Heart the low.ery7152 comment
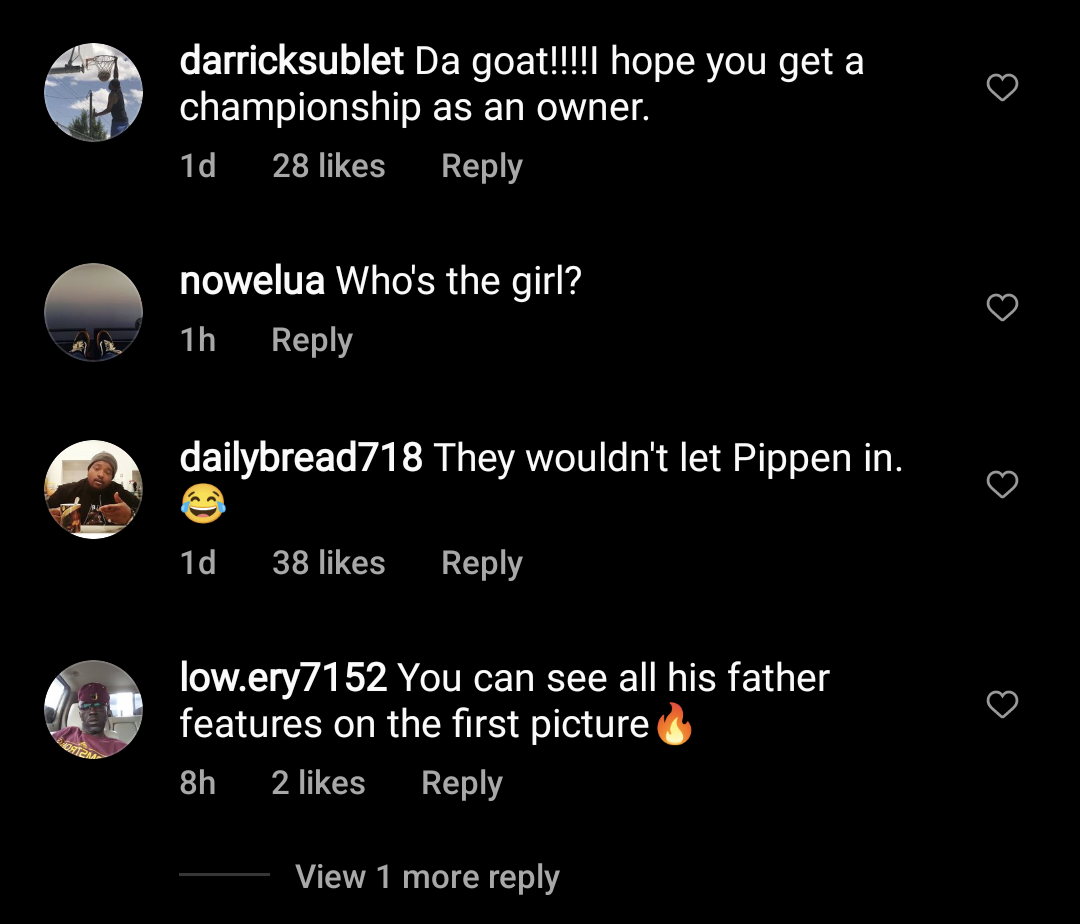The image size is (1080, 924). 1002,705
